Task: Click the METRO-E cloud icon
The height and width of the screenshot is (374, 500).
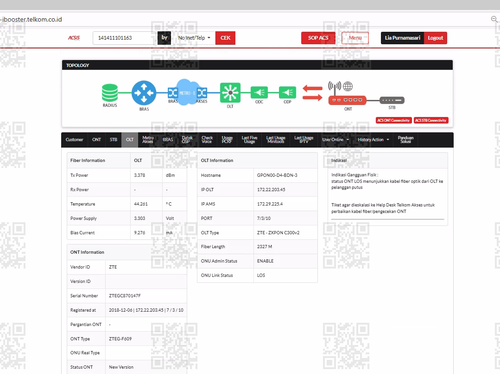Action: coord(187,92)
